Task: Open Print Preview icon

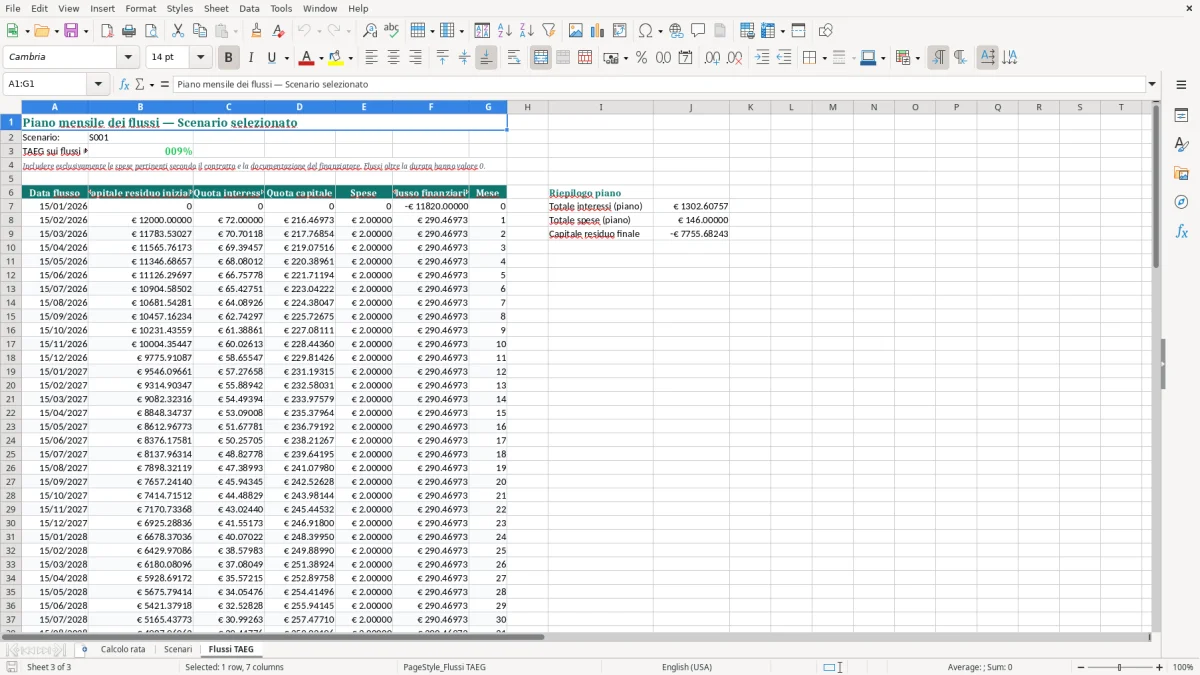Action: pos(151,31)
